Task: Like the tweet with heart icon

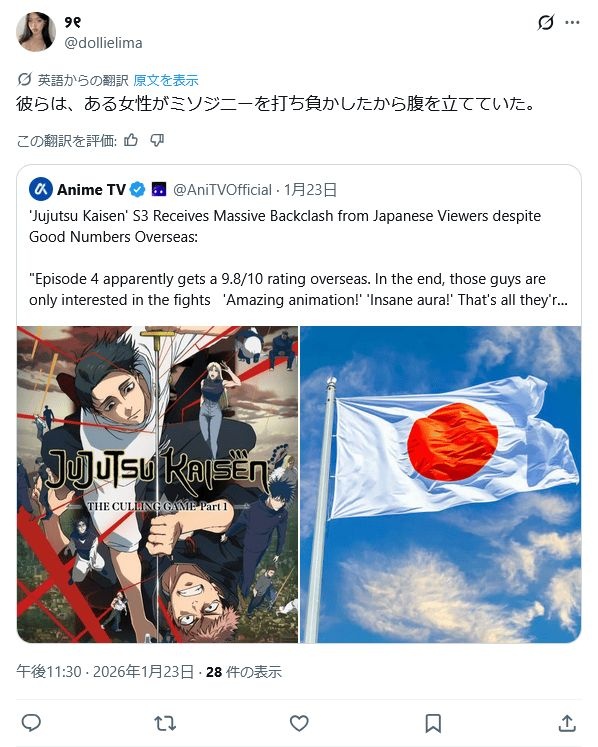Action: click(299, 723)
